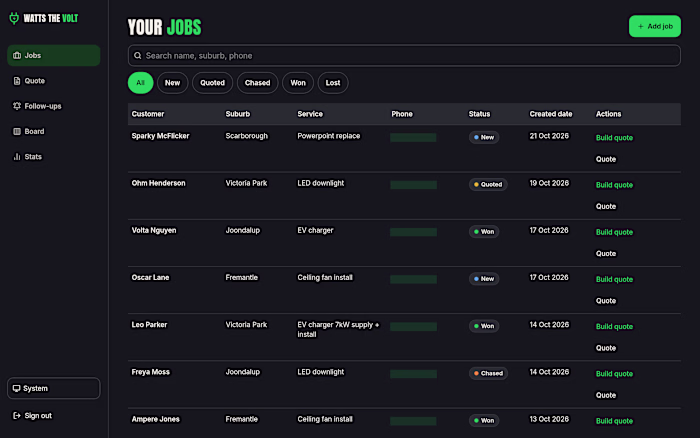Select the All filter chip
The image size is (700, 438).
(x=141, y=83)
